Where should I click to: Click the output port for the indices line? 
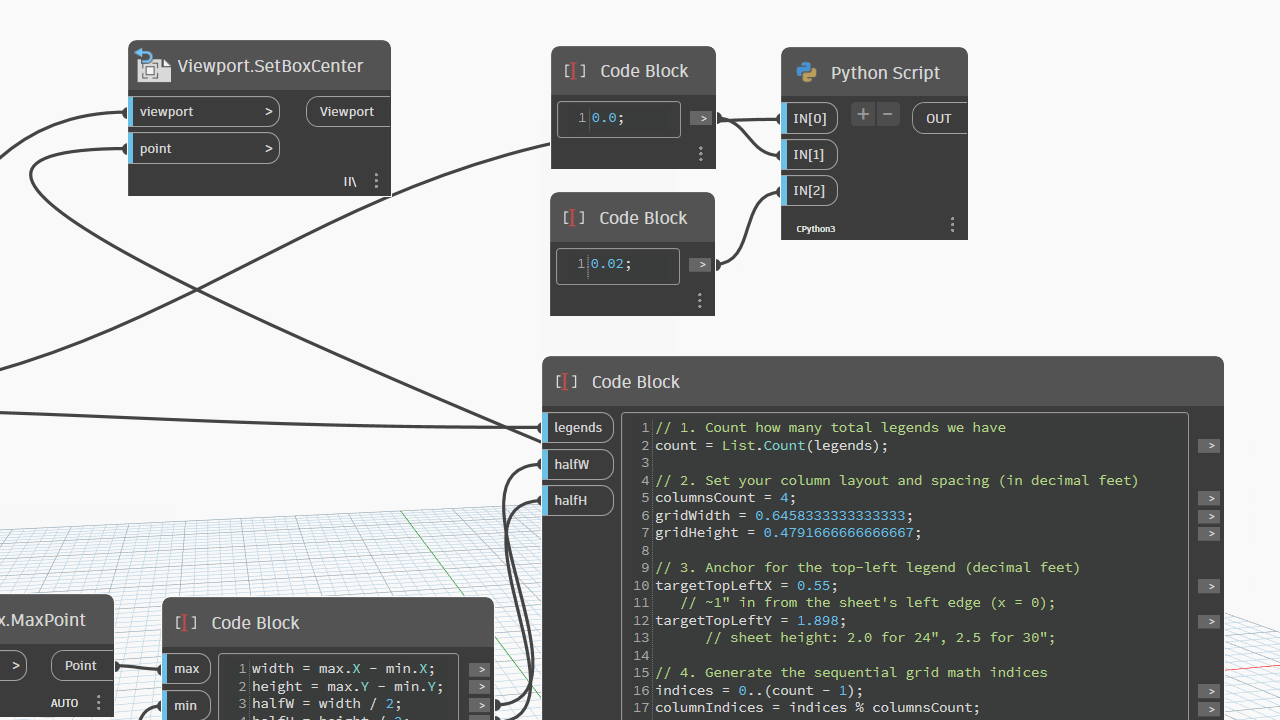1209,691
